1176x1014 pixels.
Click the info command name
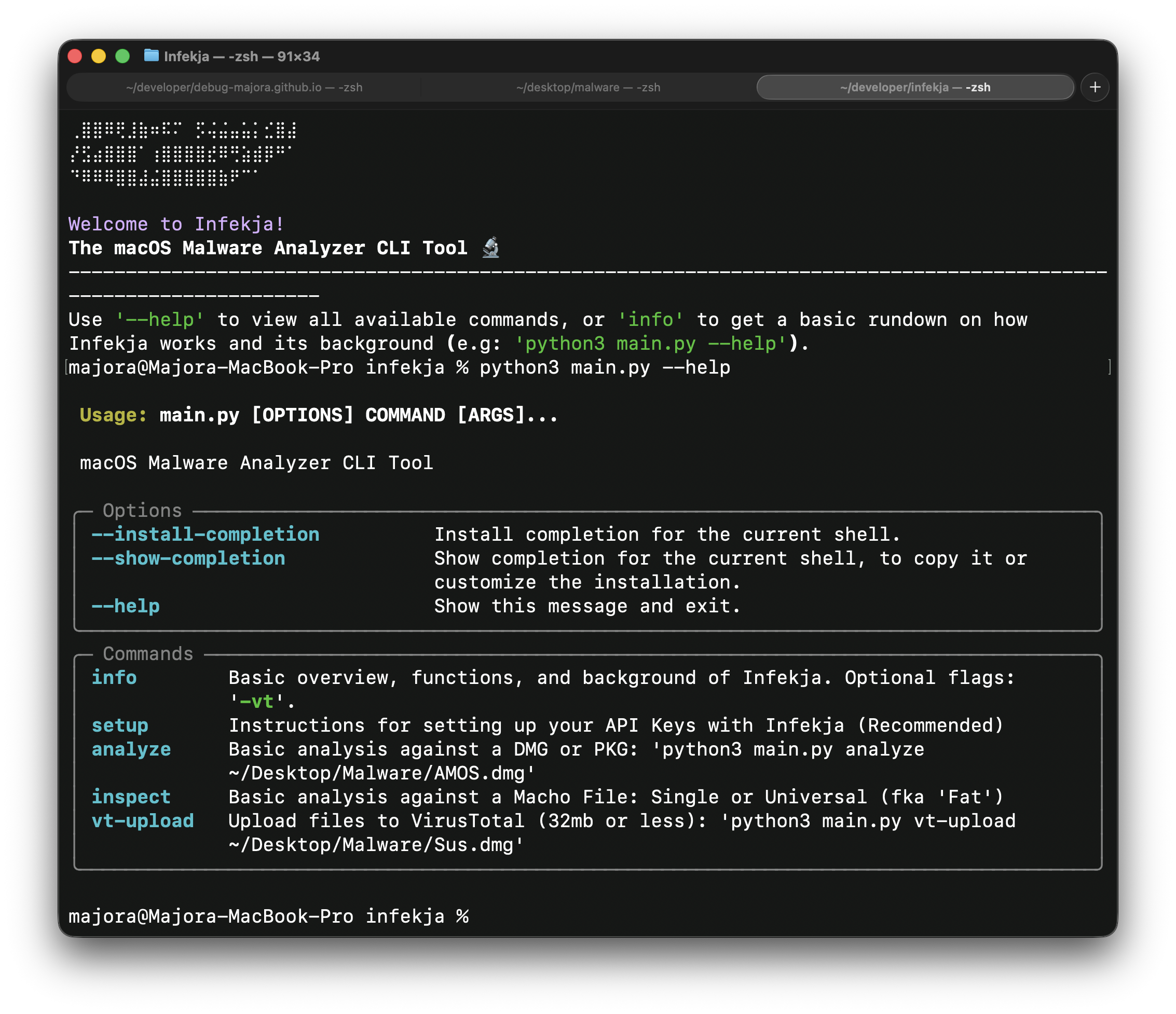(114, 678)
